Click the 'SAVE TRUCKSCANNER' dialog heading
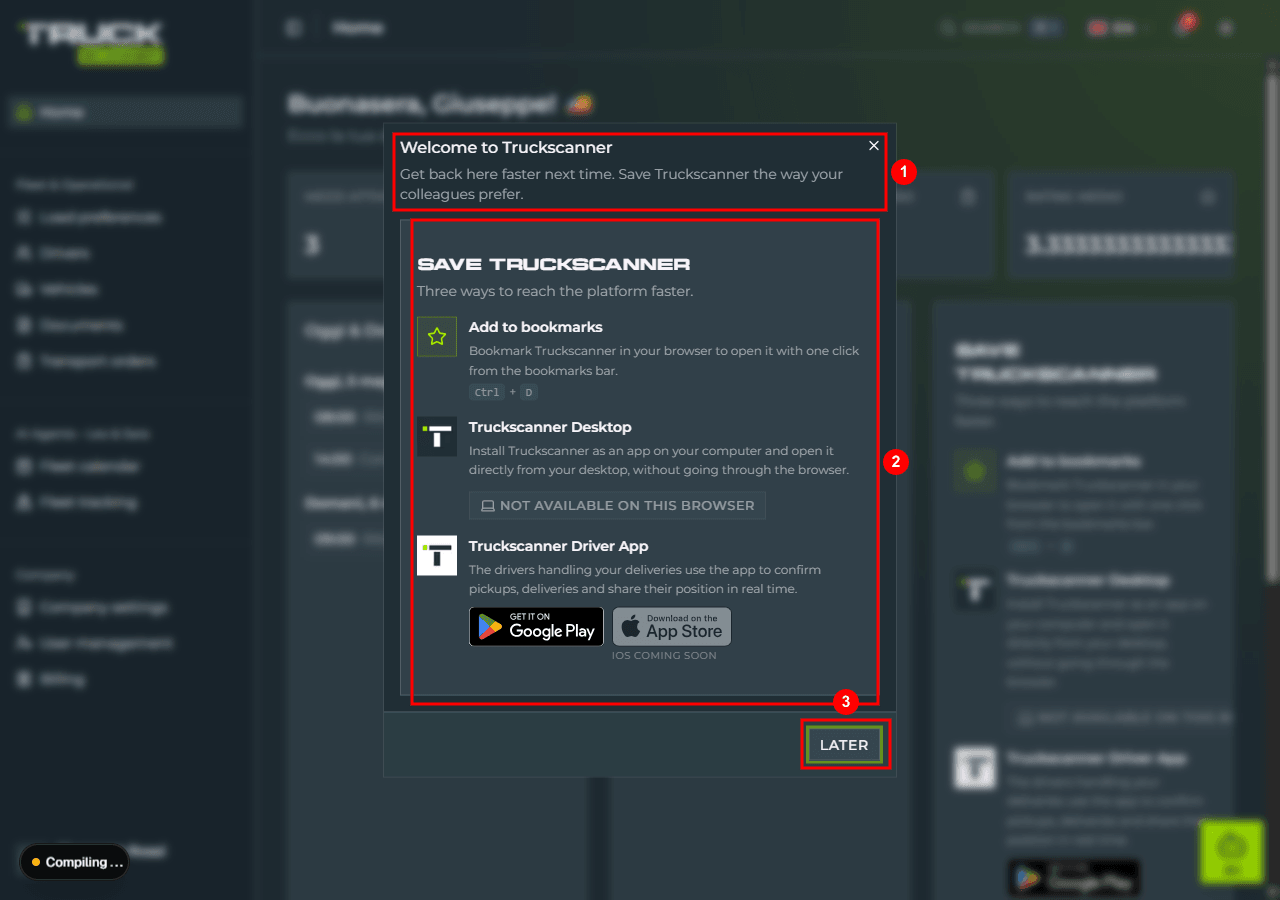This screenshot has width=1280, height=900. point(554,265)
